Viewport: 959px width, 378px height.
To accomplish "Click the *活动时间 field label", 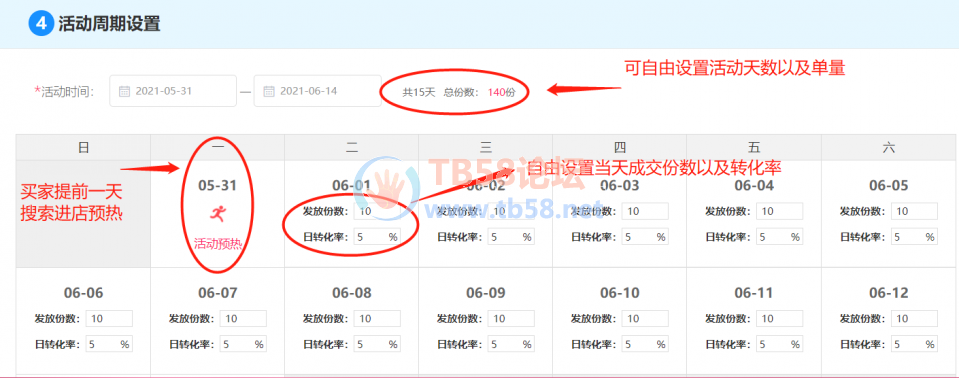I will pyautogui.click(x=64, y=92).
